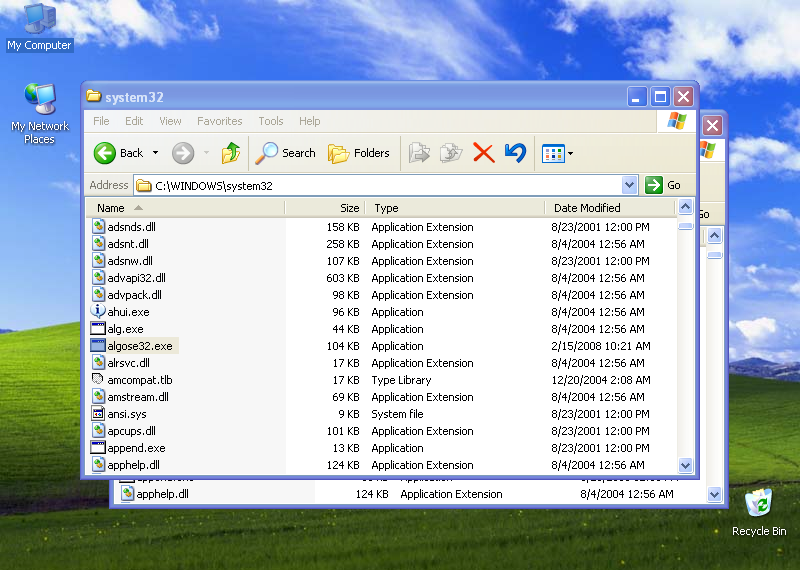800x570 pixels.
Task: Sort by the Size column header
Action: 325,208
